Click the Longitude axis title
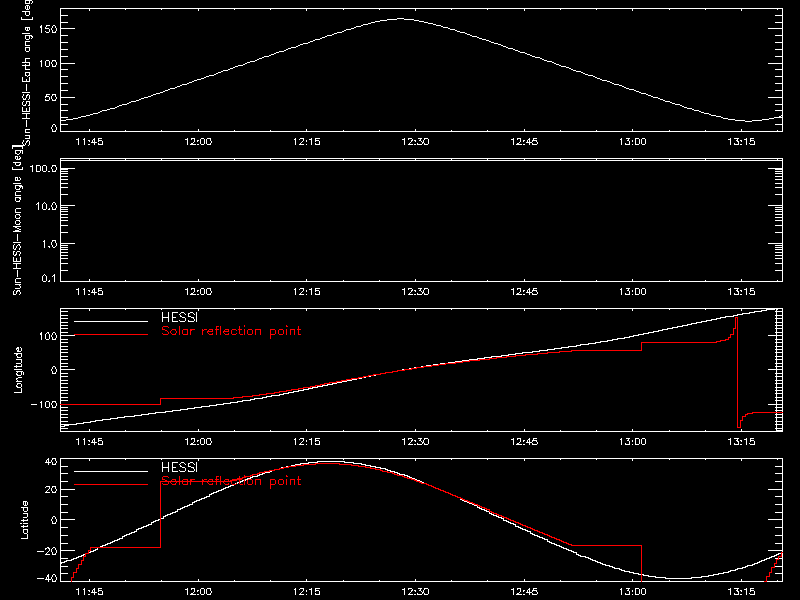The image size is (800, 600). tap(18, 370)
